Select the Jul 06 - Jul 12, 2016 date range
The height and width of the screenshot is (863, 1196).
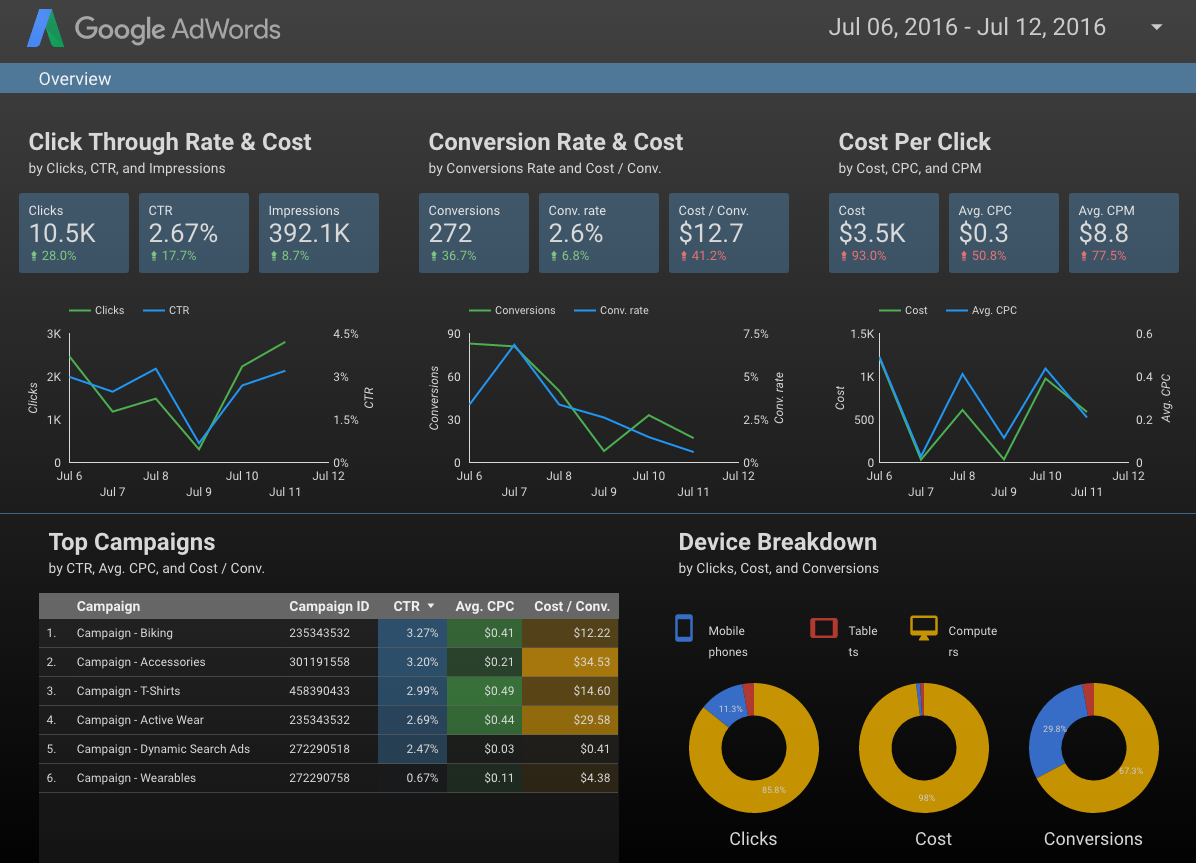966,27
